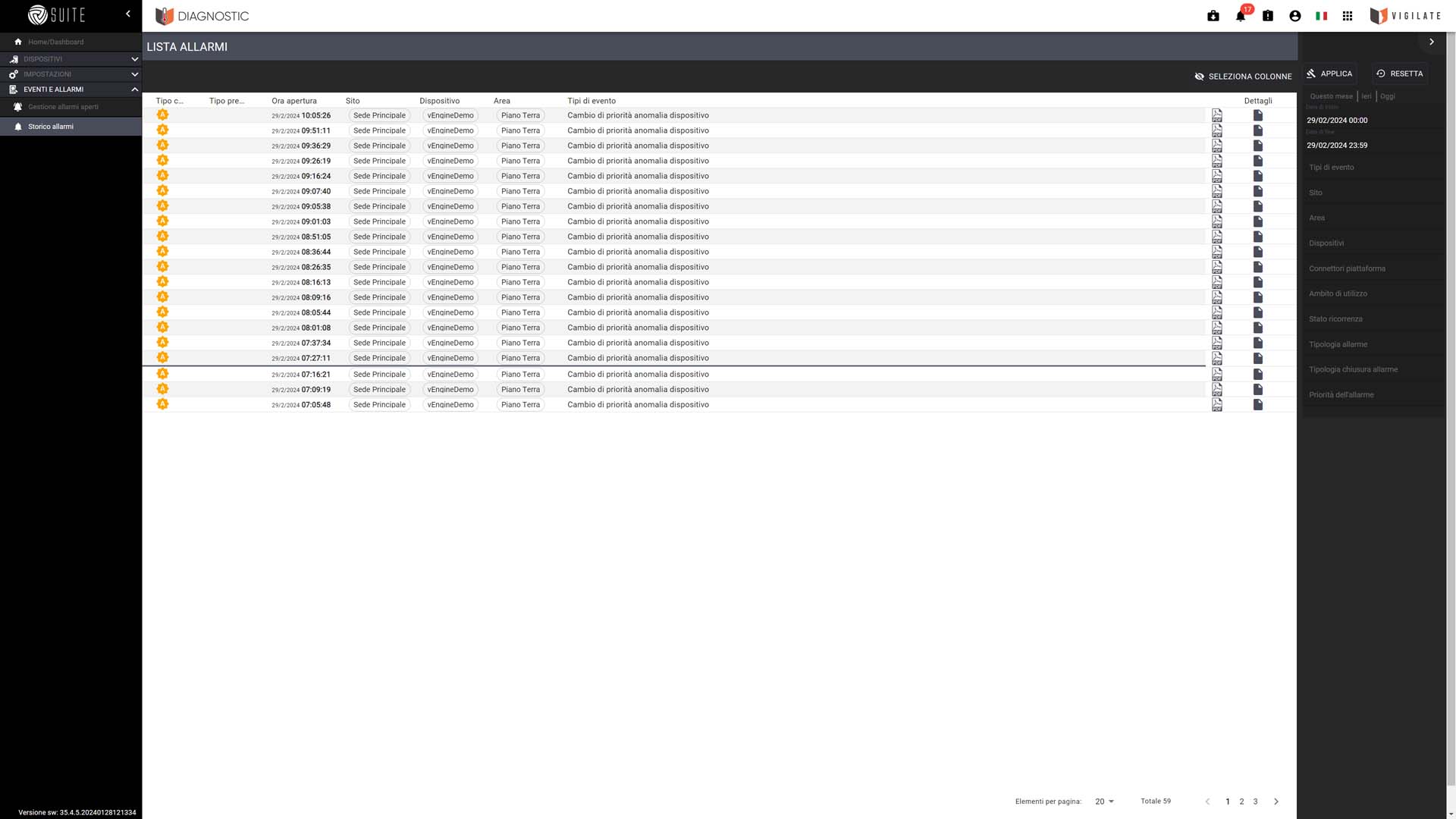Open the Tipologia chiusura allarme filter
This screenshot has width=1456, height=819.
pyautogui.click(x=1374, y=369)
